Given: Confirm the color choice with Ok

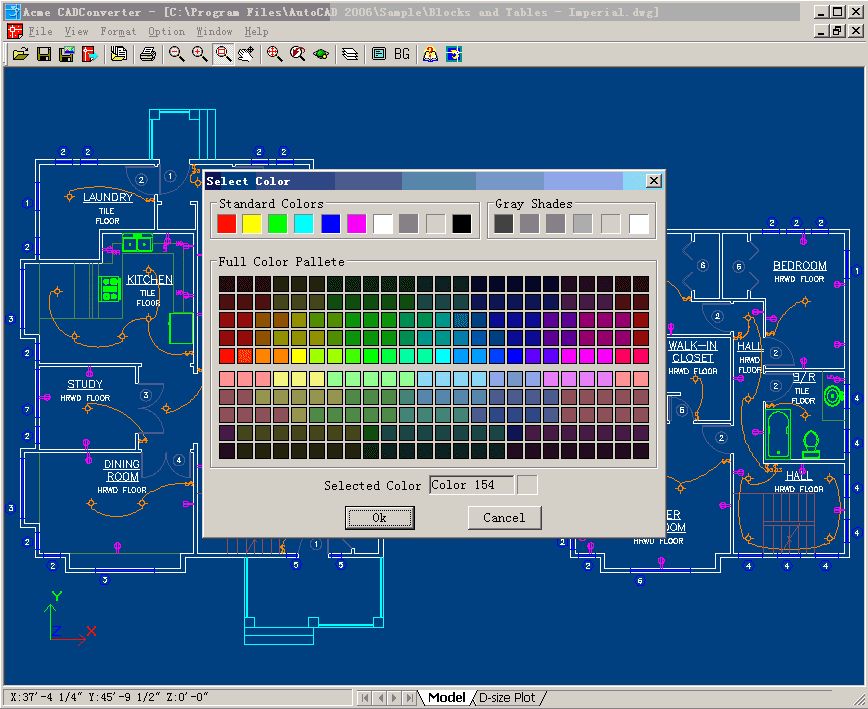Looking at the screenshot, I should tap(380, 518).
